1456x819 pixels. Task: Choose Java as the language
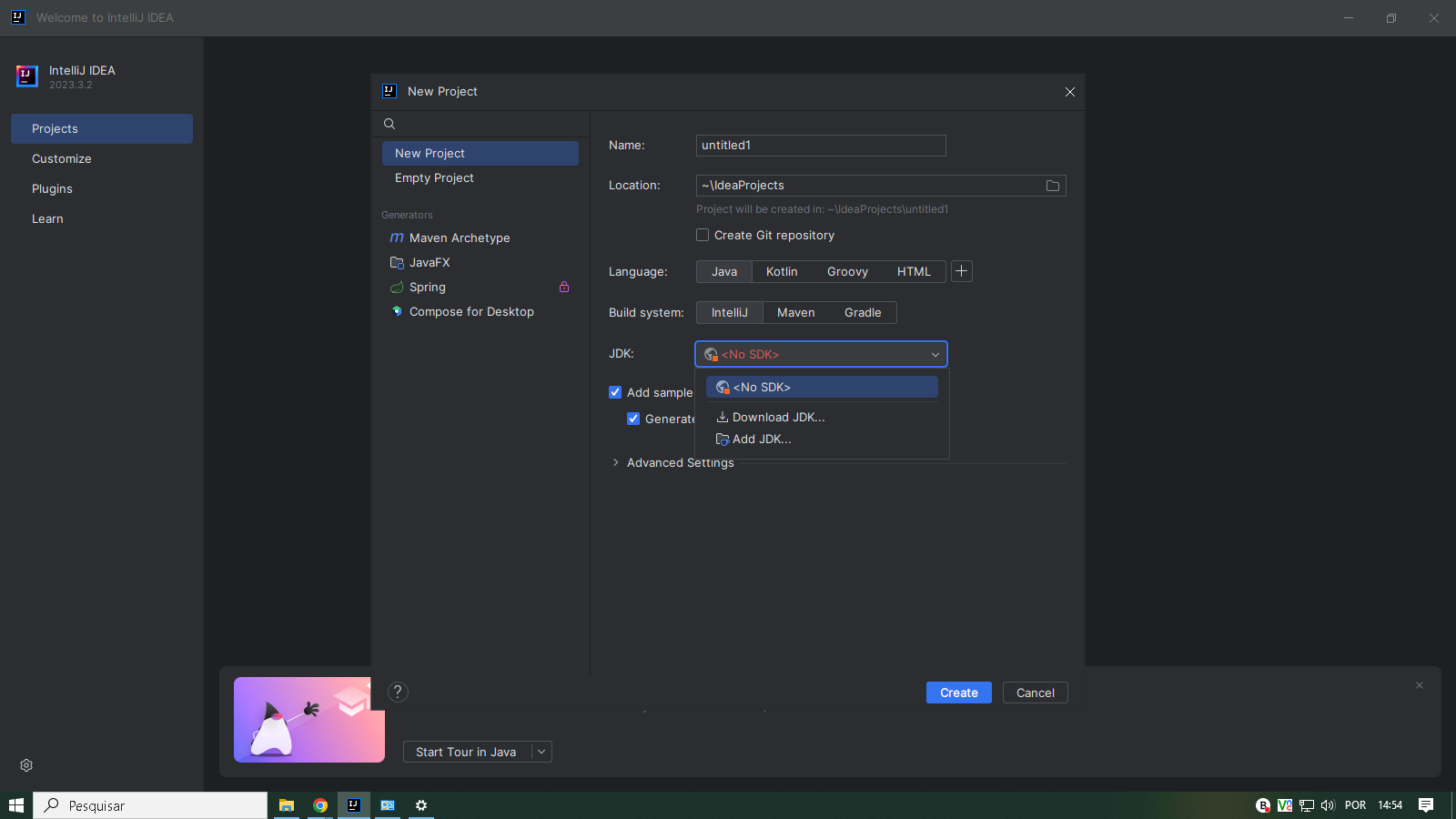(x=724, y=271)
